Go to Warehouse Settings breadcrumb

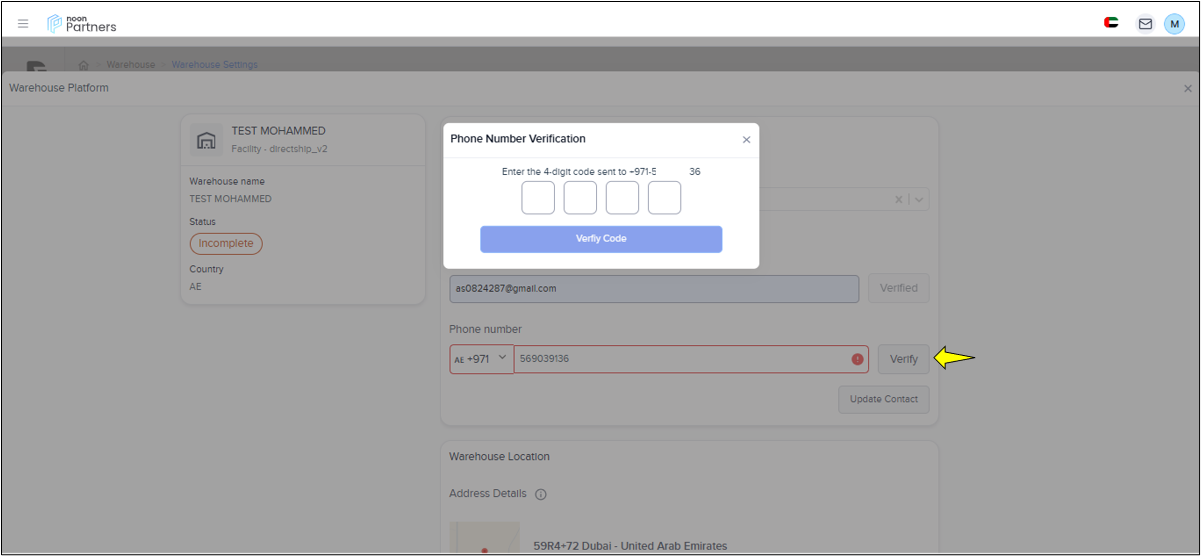coord(214,65)
